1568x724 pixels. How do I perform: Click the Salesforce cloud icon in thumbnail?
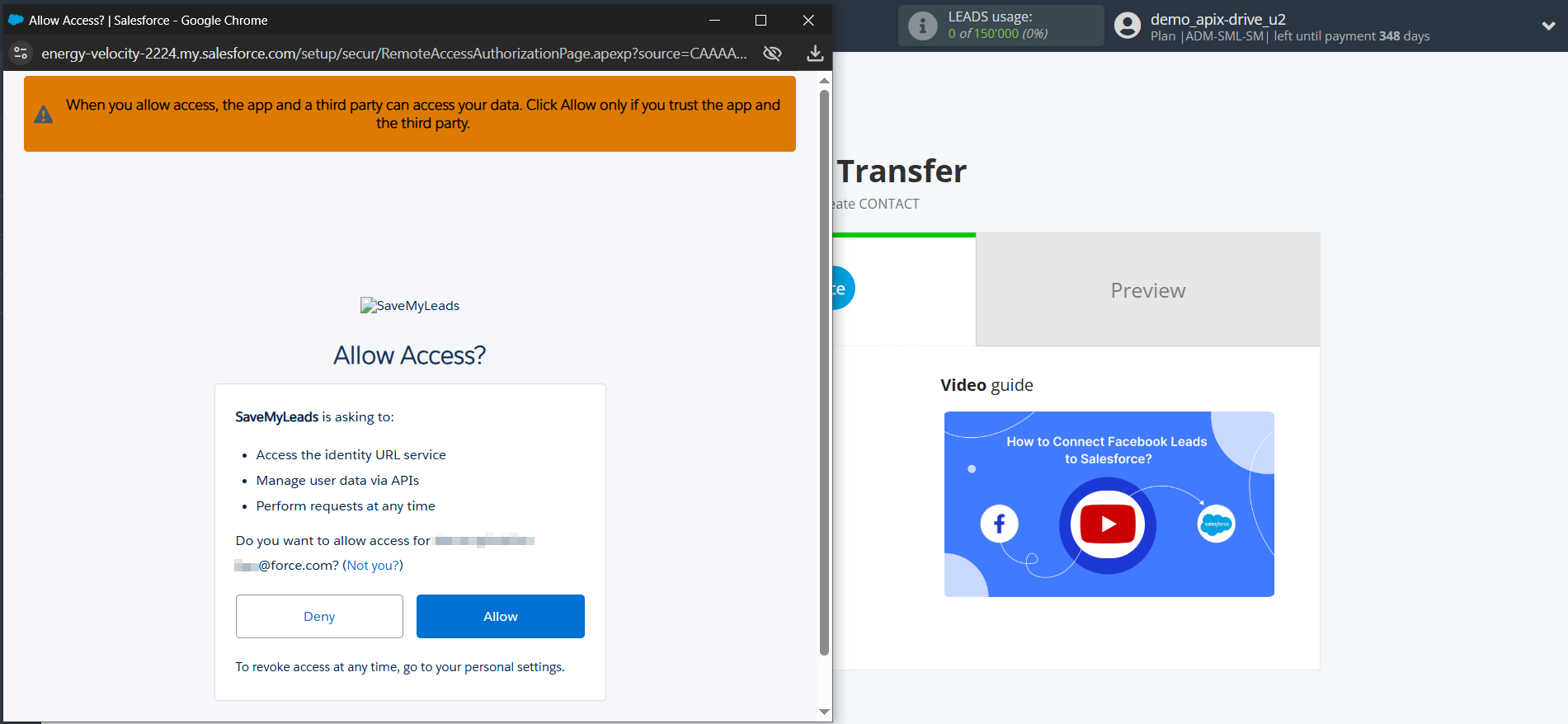pyautogui.click(x=1216, y=524)
